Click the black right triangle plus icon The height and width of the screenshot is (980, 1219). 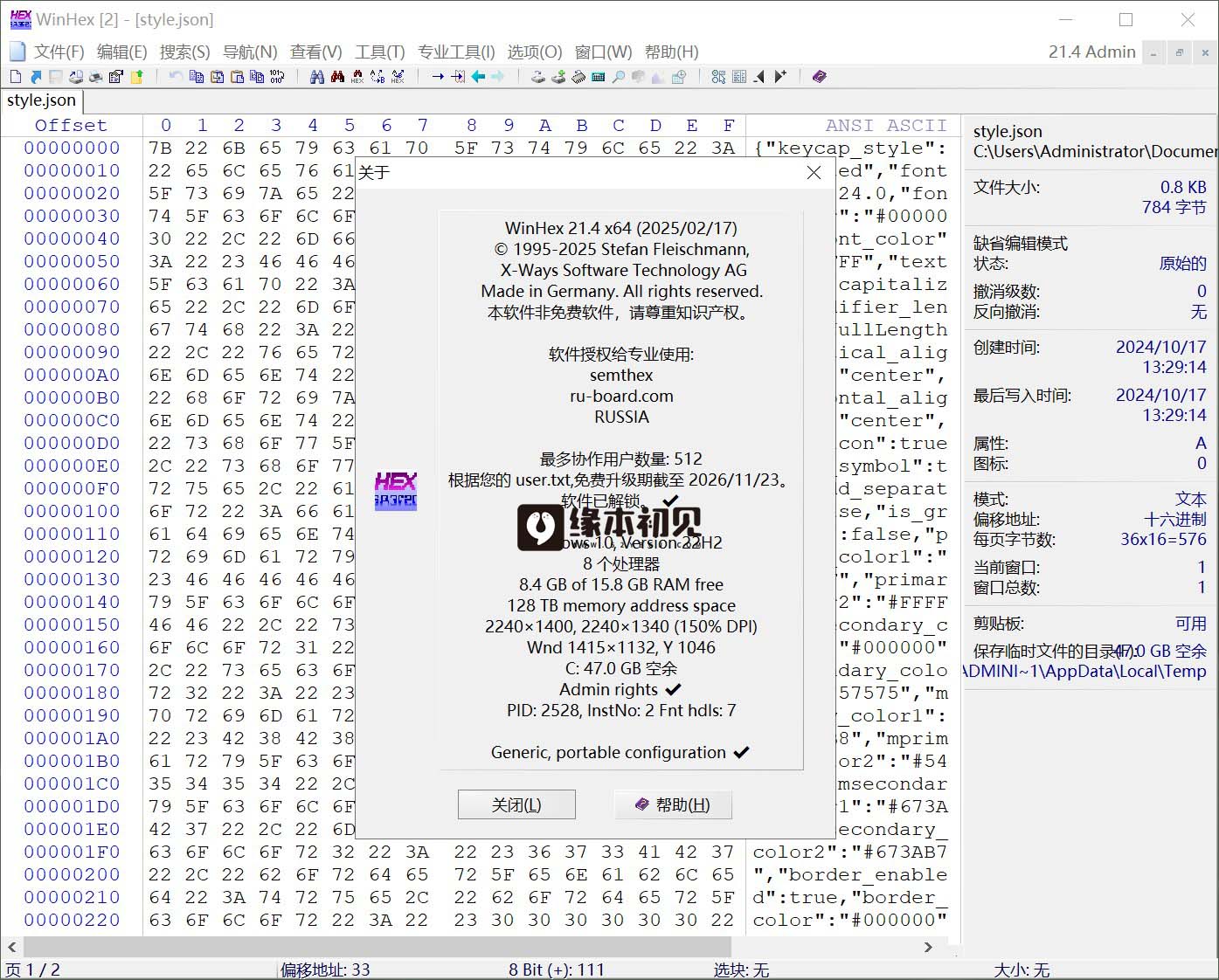[780, 77]
